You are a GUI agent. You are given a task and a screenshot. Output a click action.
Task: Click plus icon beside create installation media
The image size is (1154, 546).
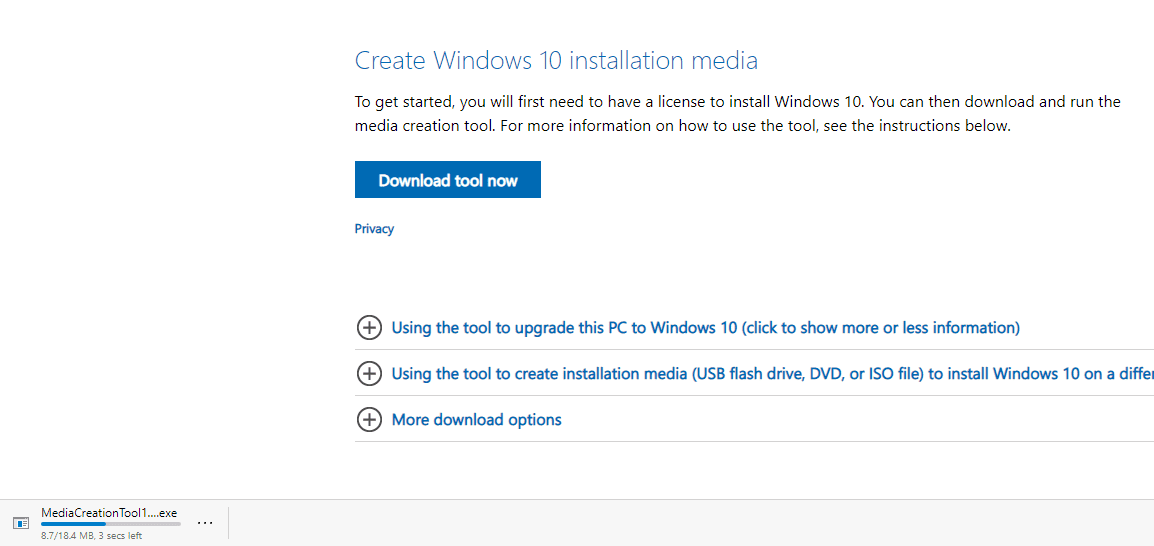pyautogui.click(x=369, y=374)
